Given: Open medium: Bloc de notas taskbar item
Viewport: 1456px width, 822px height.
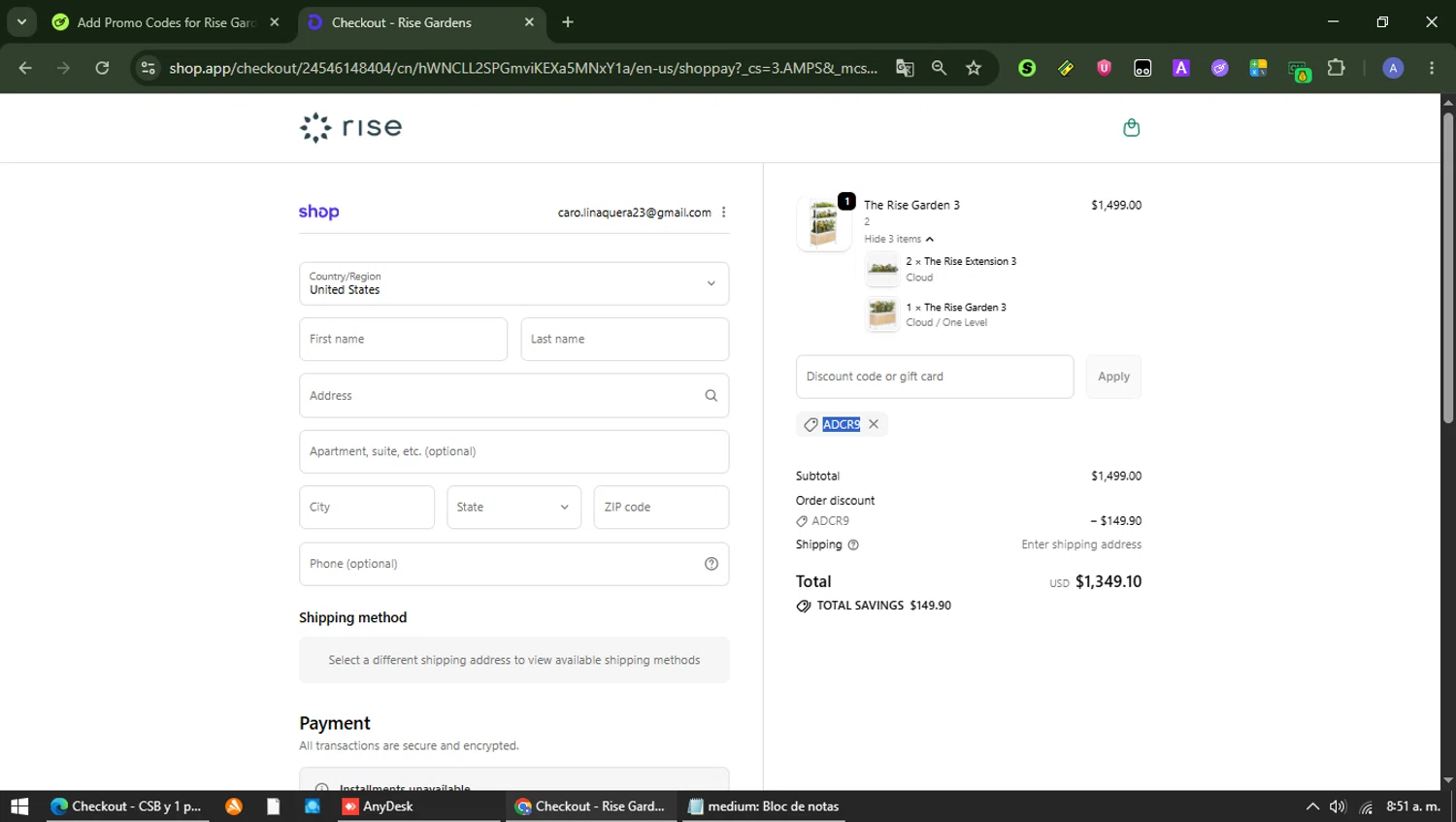Looking at the screenshot, I should tap(764, 806).
